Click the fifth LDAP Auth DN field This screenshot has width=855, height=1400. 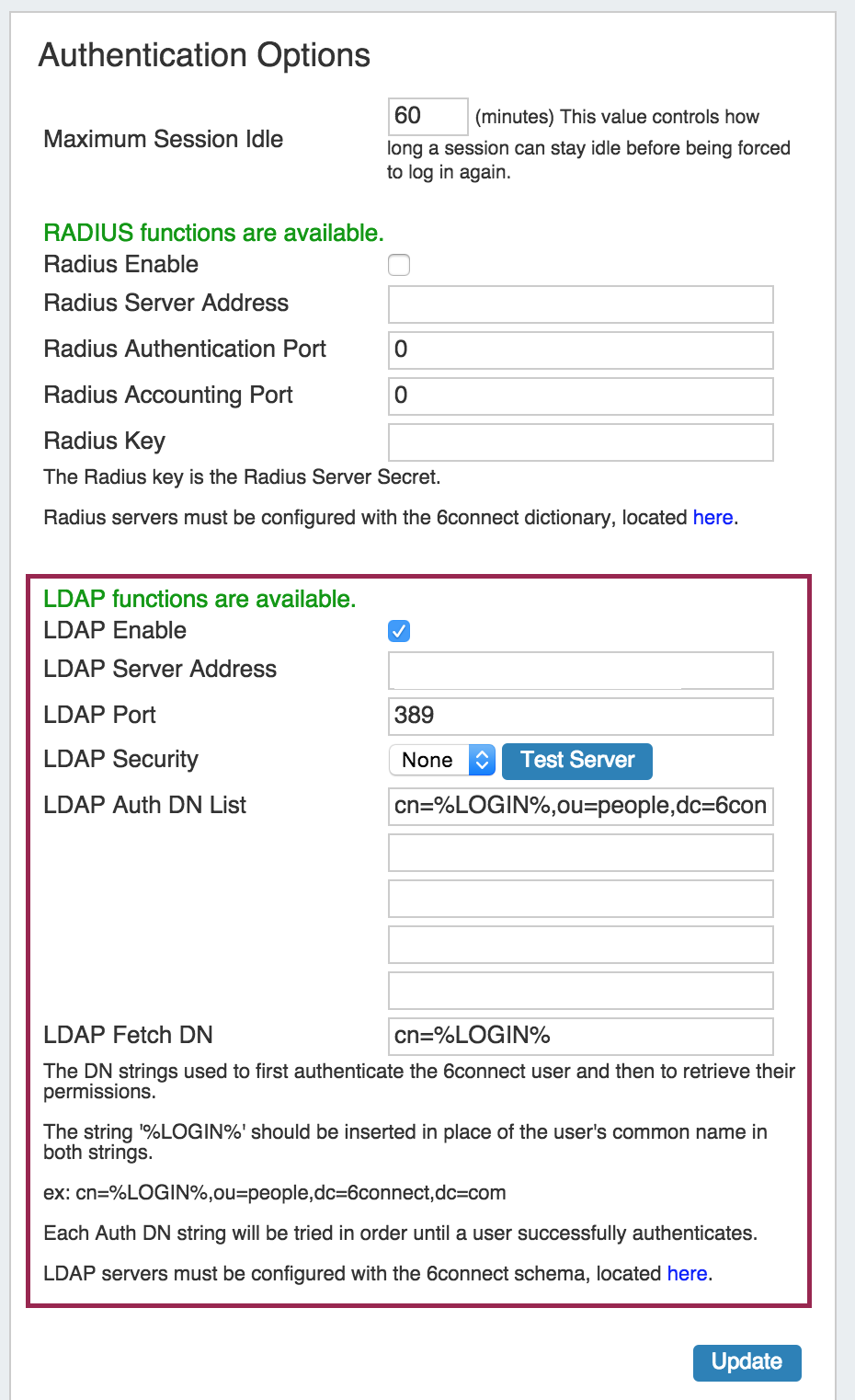[x=580, y=990]
